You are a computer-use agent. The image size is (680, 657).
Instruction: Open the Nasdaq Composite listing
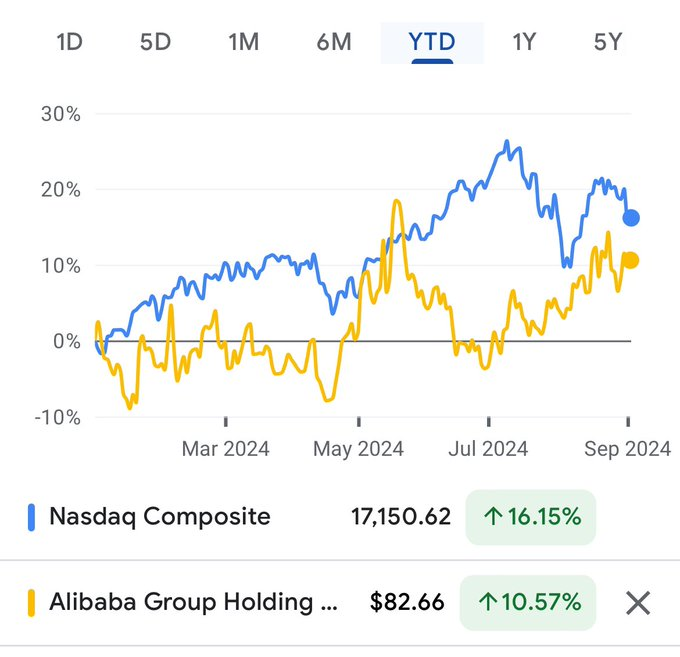[160, 517]
